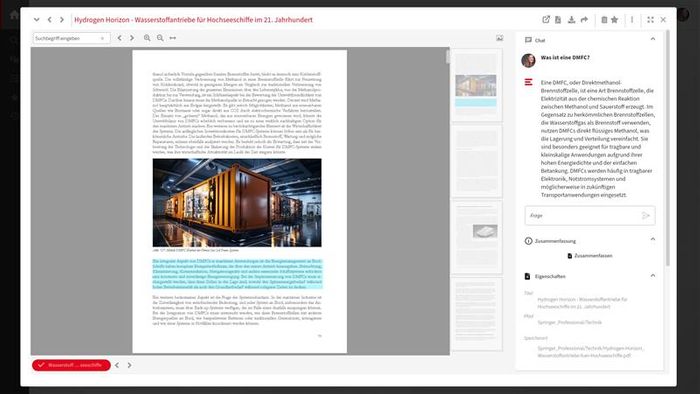Toggle fullscreen view of the viewer
700x394 pixels.
coord(650,20)
